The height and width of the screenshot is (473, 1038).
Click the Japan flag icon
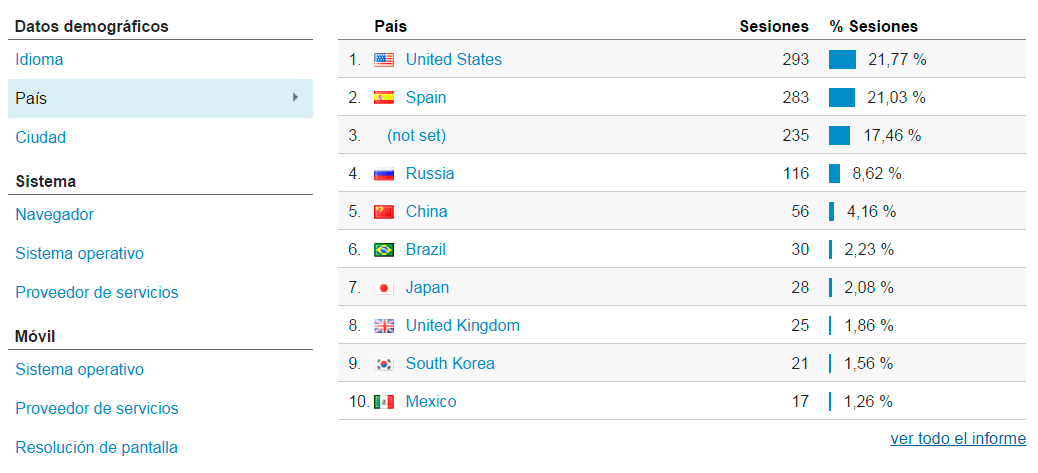click(x=384, y=288)
